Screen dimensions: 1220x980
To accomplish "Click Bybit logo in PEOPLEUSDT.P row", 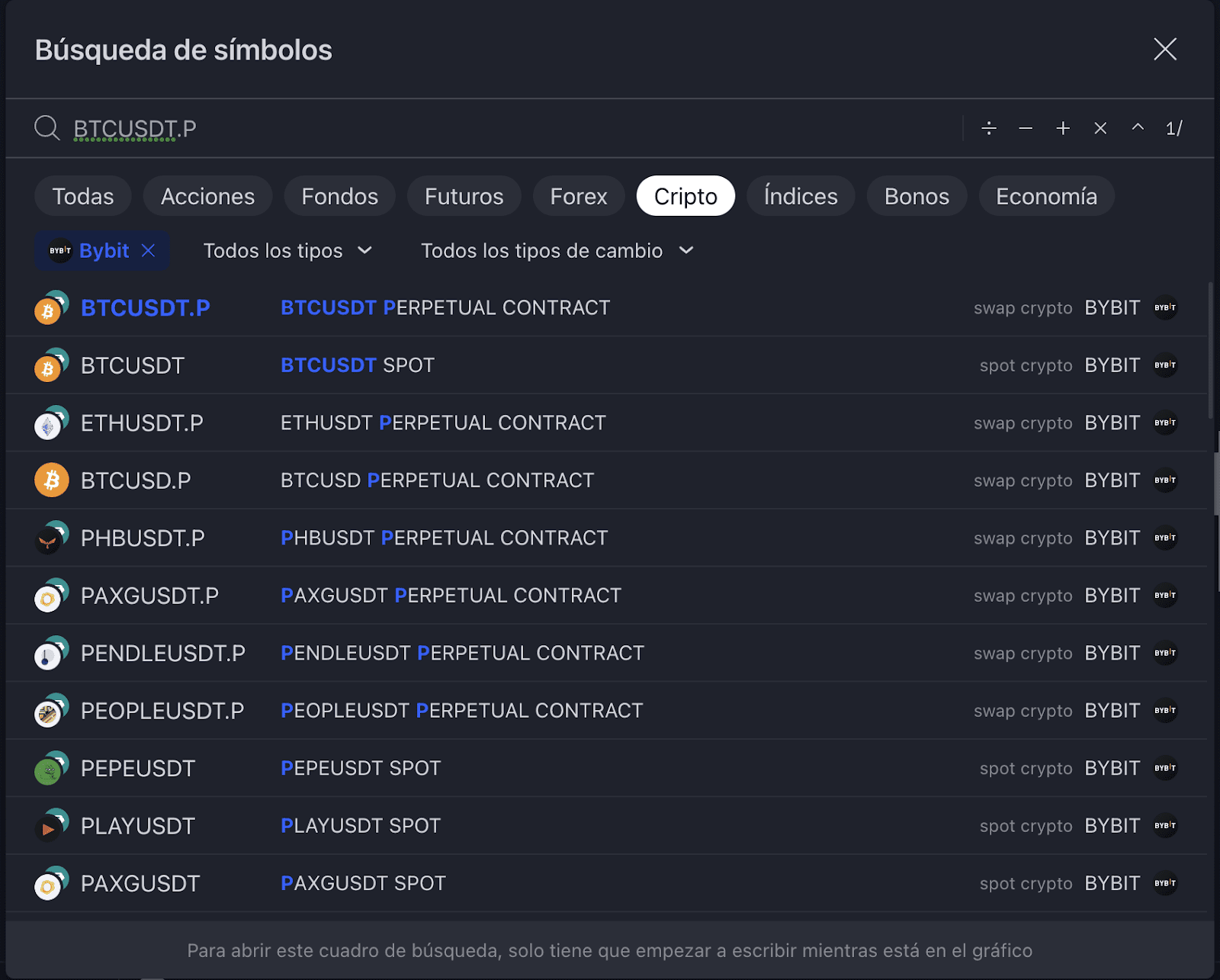I will click(x=1165, y=711).
